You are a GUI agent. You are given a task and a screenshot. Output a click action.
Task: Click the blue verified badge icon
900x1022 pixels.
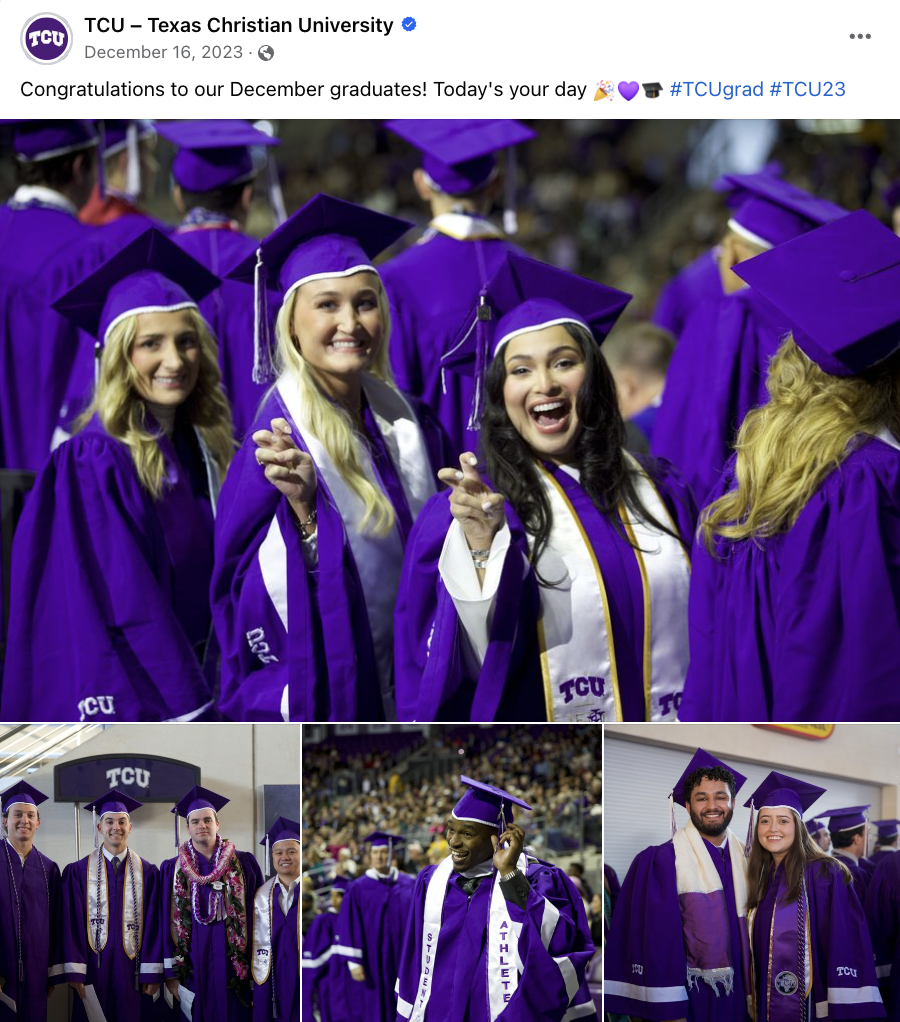point(409,25)
